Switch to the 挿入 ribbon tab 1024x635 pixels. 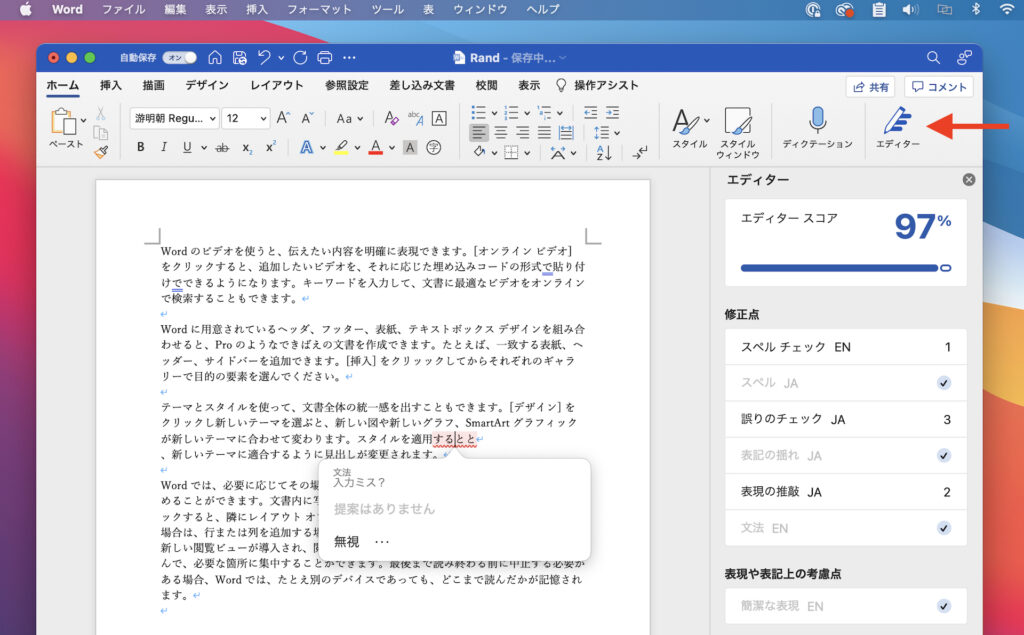pos(109,85)
